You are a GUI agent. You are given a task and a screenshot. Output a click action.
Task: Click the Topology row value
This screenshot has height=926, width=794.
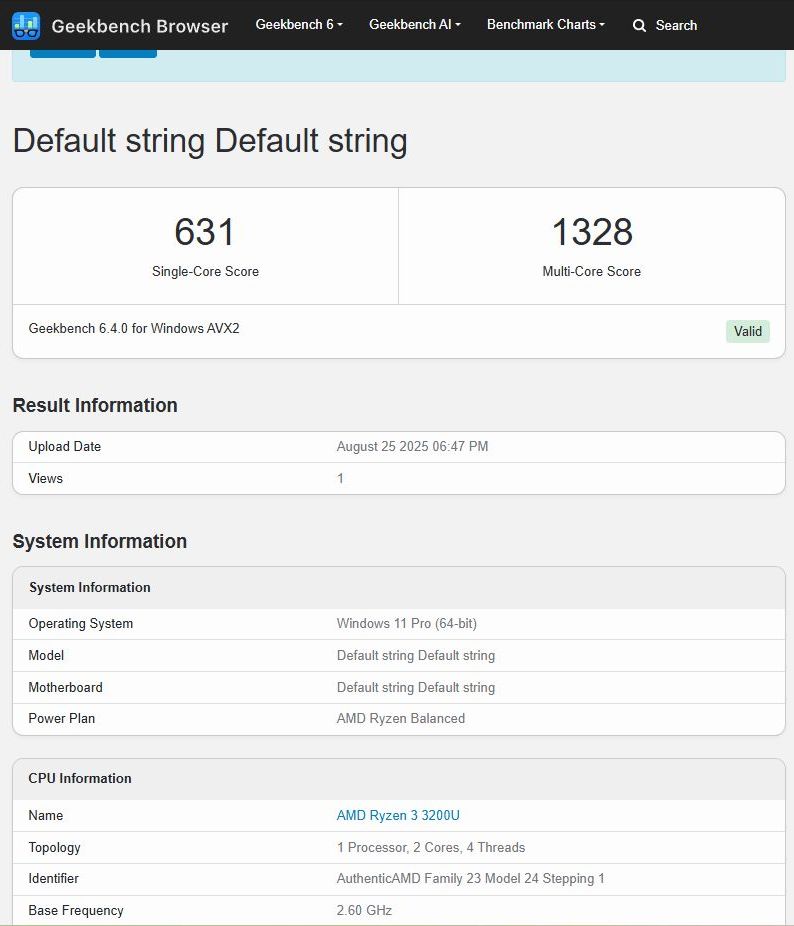point(430,848)
